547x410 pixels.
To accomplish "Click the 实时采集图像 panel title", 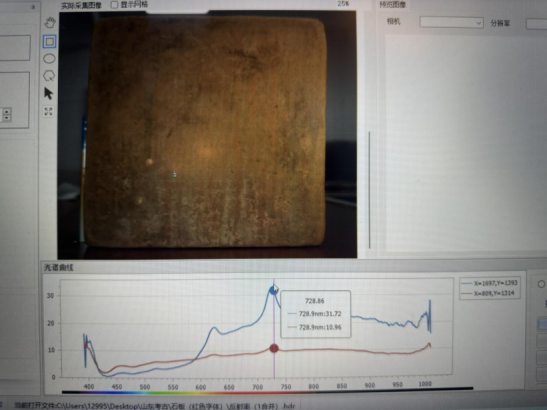I will 81,6.
